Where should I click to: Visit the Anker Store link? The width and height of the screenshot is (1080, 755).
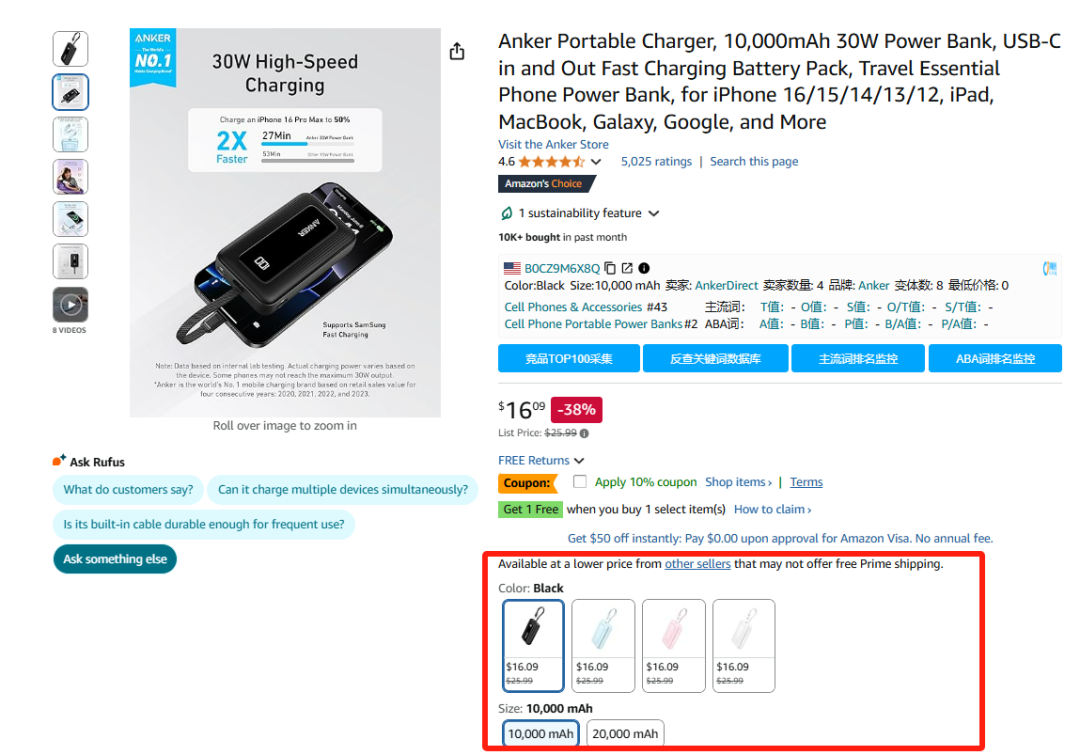click(553, 144)
